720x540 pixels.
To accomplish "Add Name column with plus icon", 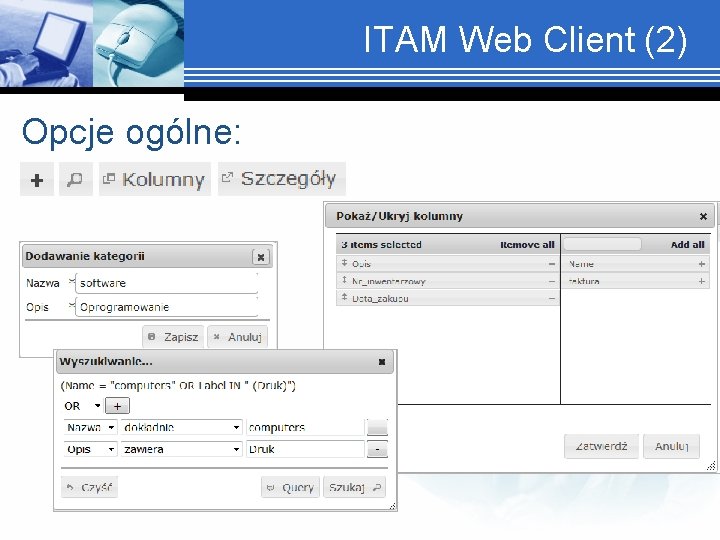I will (x=702, y=264).
